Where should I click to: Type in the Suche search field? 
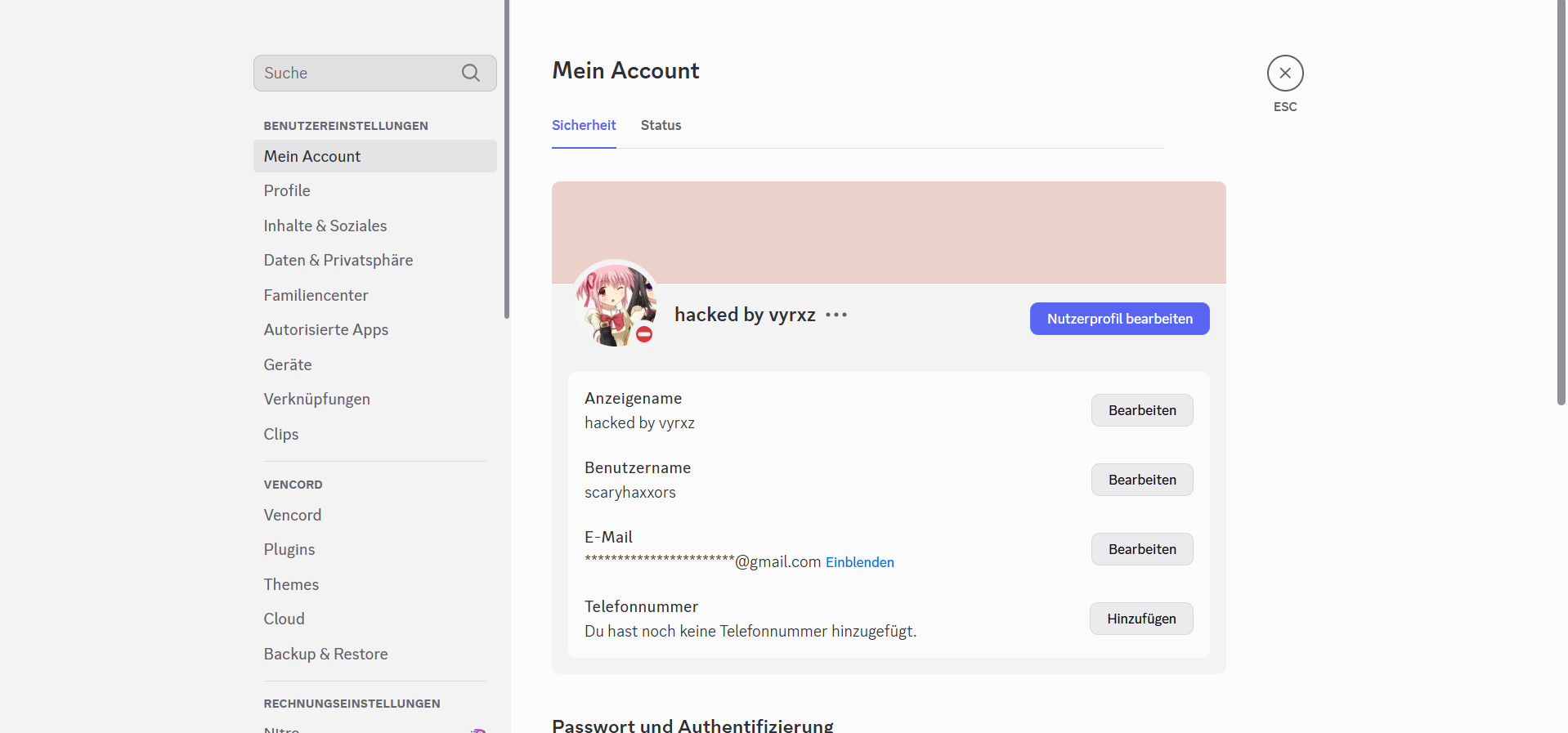(356, 73)
